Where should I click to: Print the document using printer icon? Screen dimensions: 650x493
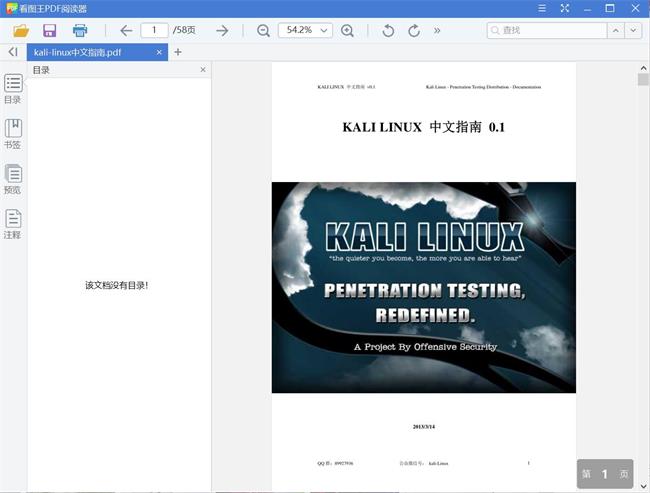(x=80, y=31)
